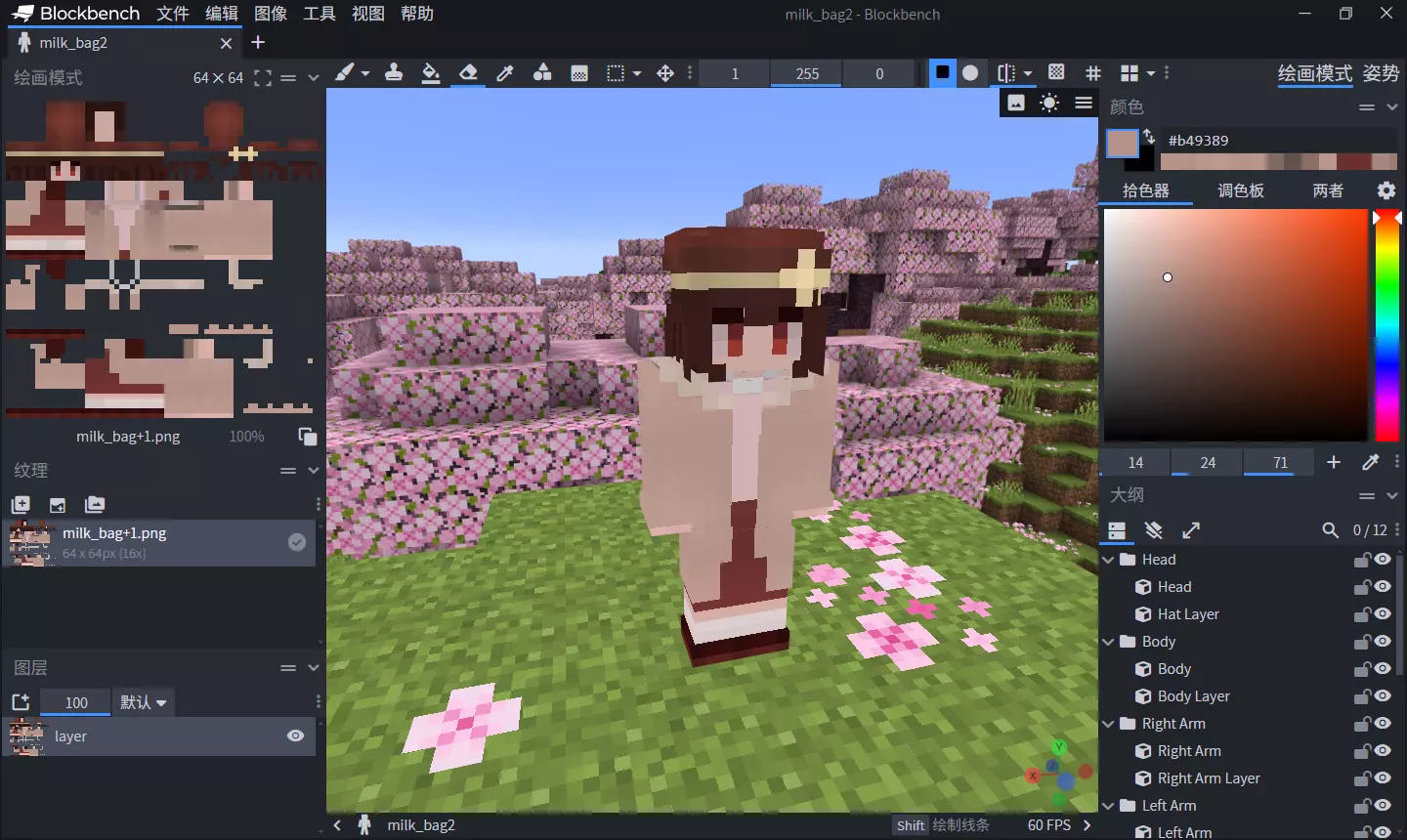Open the 工具 menu
This screenshot has width=1407, height=840.
(x=320, y=14)
